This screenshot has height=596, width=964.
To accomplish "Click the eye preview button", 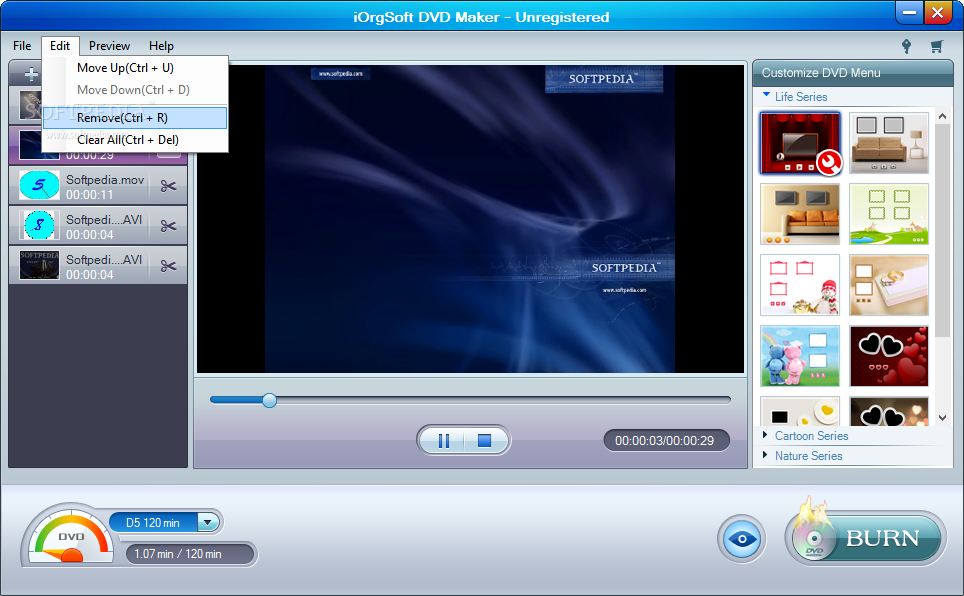I will pyautogui.click(x=742, y=539).
